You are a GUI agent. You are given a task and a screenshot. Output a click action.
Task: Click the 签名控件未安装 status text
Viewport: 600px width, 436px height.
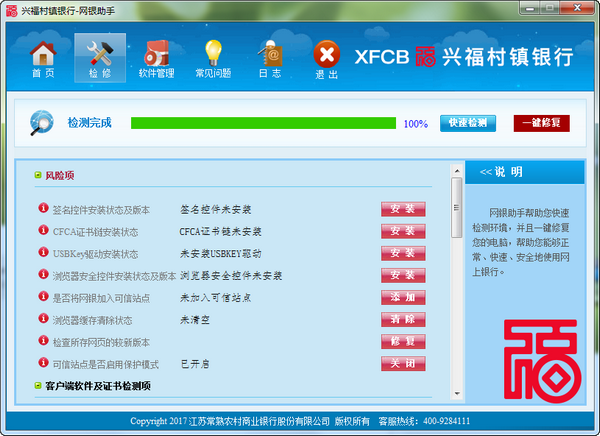215,209
